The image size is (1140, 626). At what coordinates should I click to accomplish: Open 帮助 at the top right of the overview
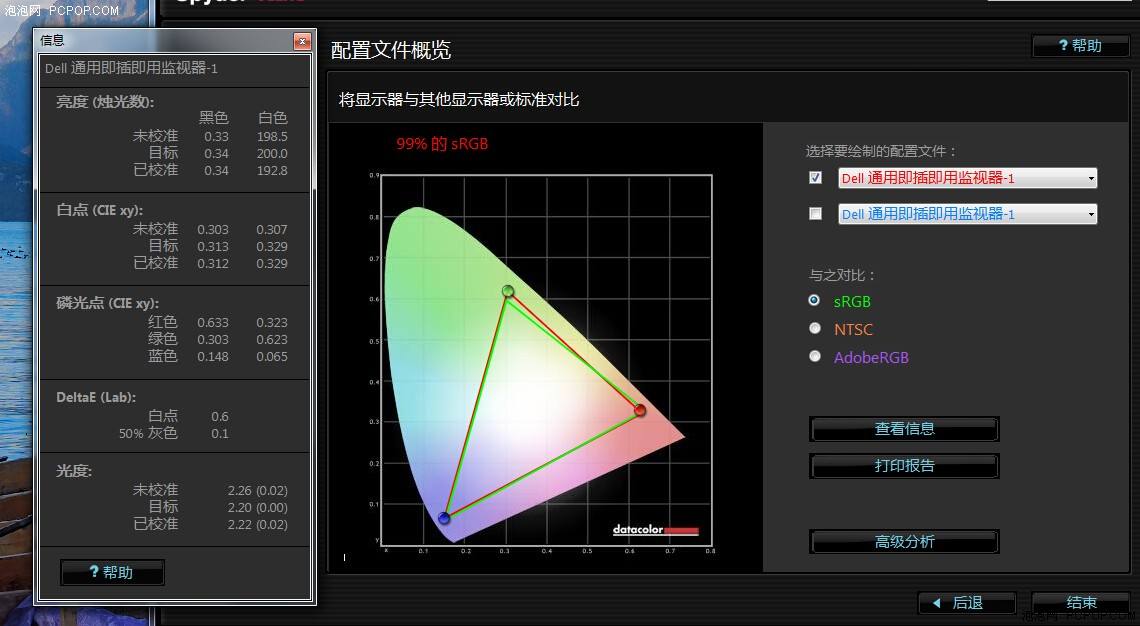click(x=1080, y=46)
